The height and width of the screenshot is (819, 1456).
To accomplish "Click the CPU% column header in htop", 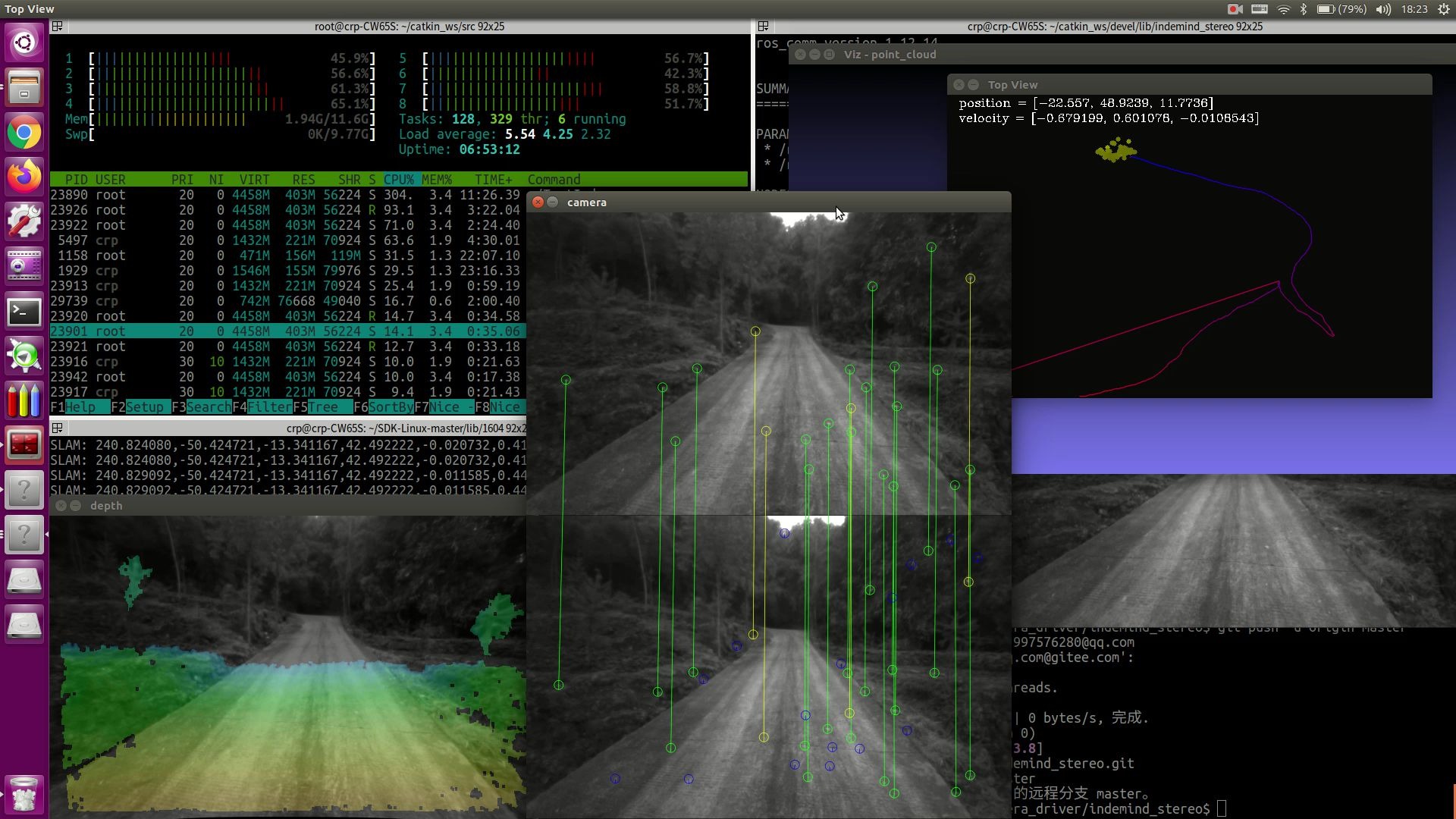I will pos(398,180).
